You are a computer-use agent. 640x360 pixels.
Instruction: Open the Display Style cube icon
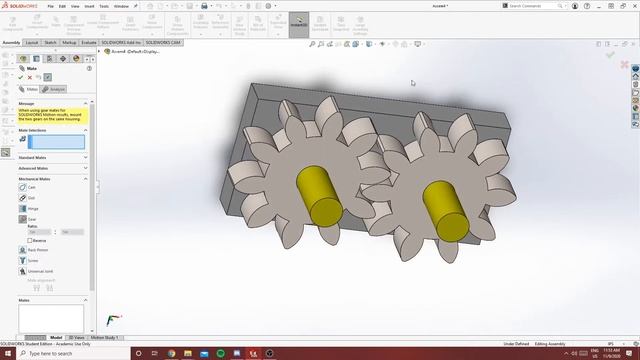[x=369, y=44]
